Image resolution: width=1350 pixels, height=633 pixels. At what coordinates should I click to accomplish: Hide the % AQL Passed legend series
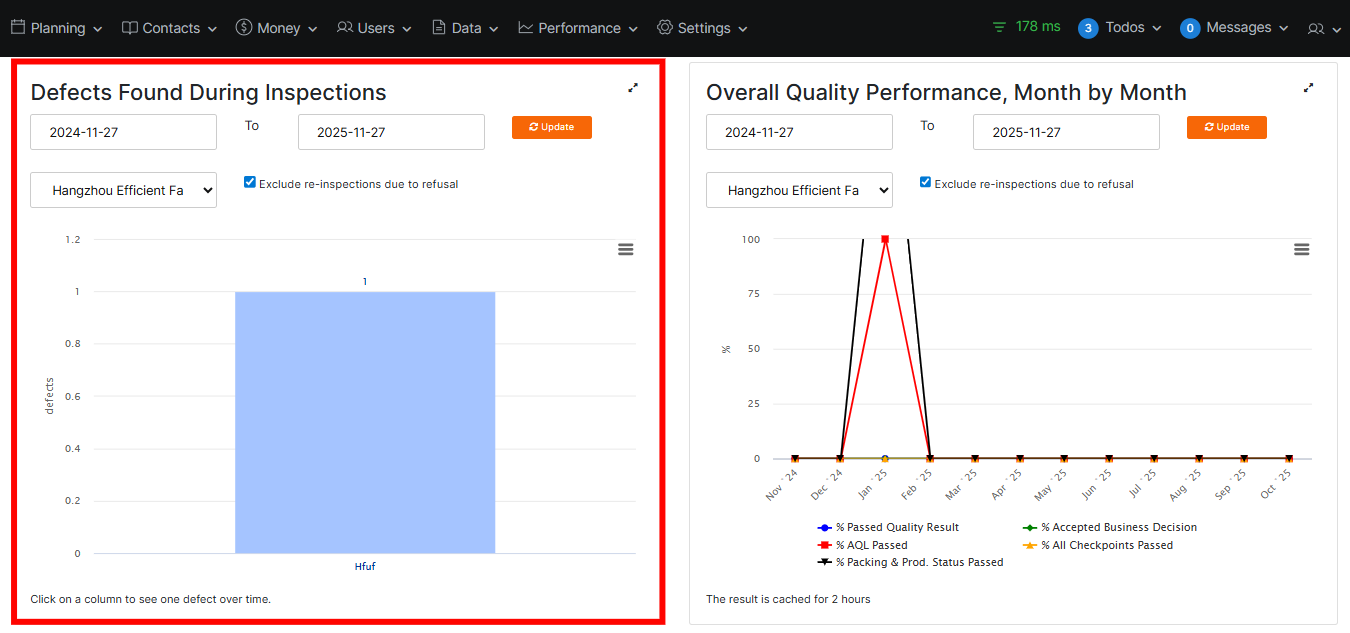pos(870,545)
